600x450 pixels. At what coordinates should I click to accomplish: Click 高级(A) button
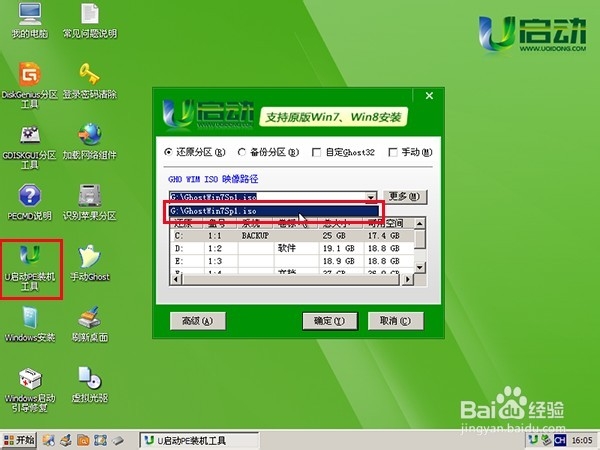pos(198,321)
